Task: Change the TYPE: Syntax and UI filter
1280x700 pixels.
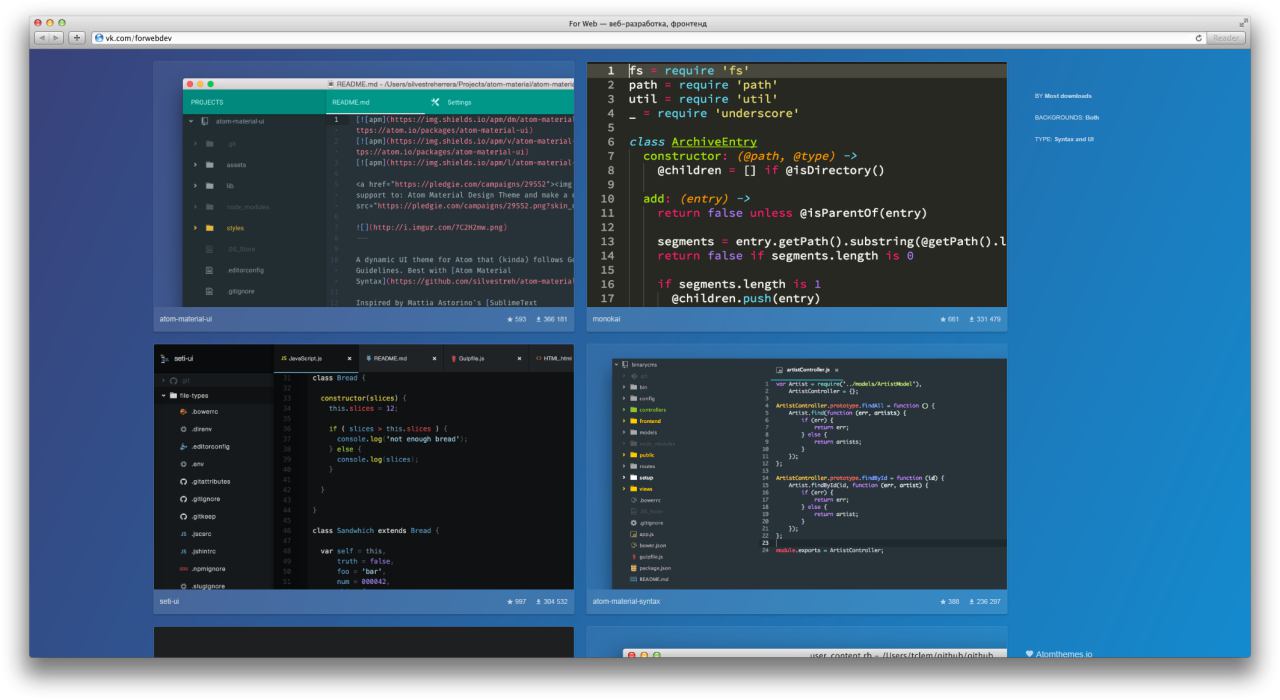Action: [x=1065, y=139]
